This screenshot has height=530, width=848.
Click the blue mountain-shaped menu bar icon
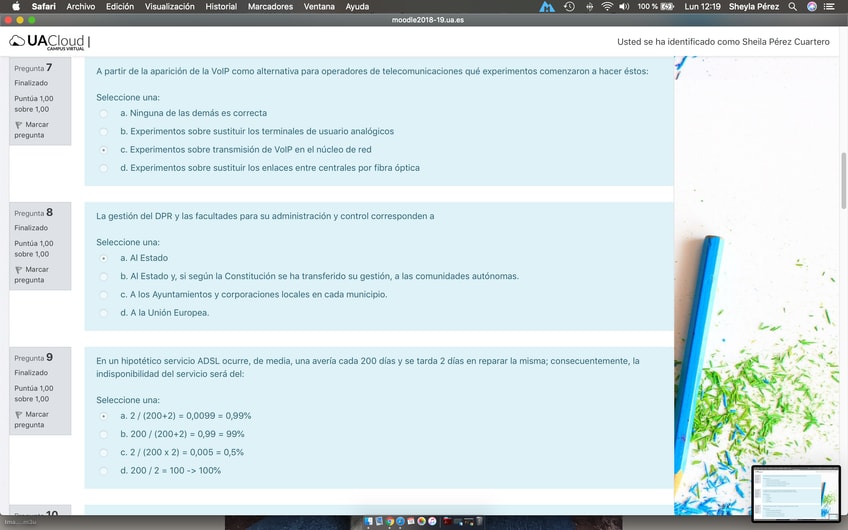(x=547, y=6)
